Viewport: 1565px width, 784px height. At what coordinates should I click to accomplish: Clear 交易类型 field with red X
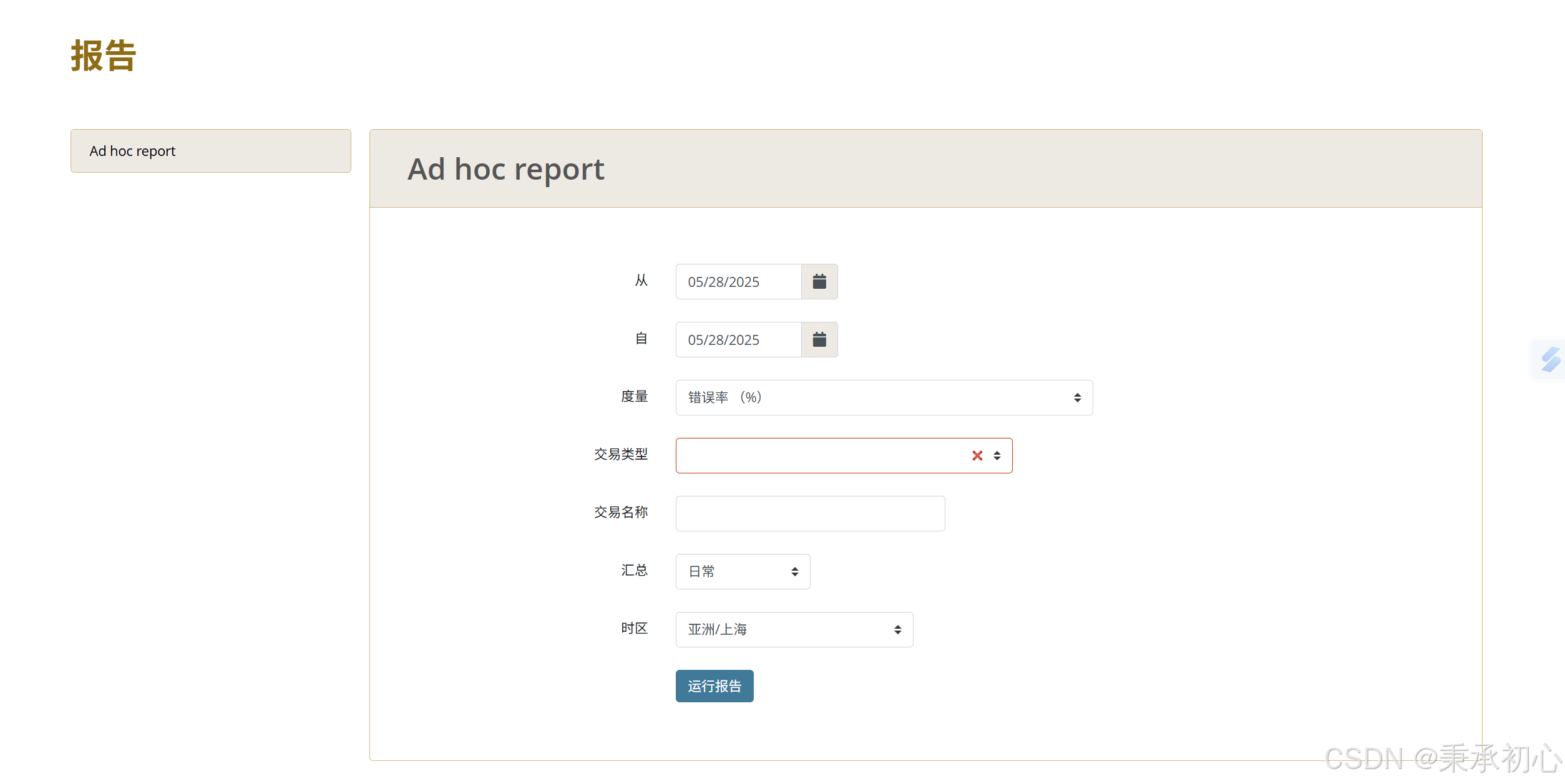tap(977, 456)
